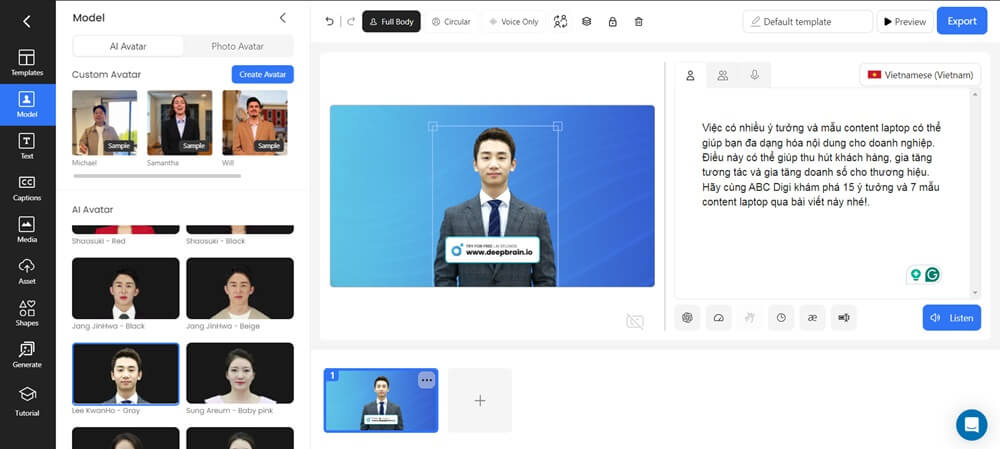This screenshot has width=1000, height=449.
Task: Click the undo arrow
Action: pos(330,21)
